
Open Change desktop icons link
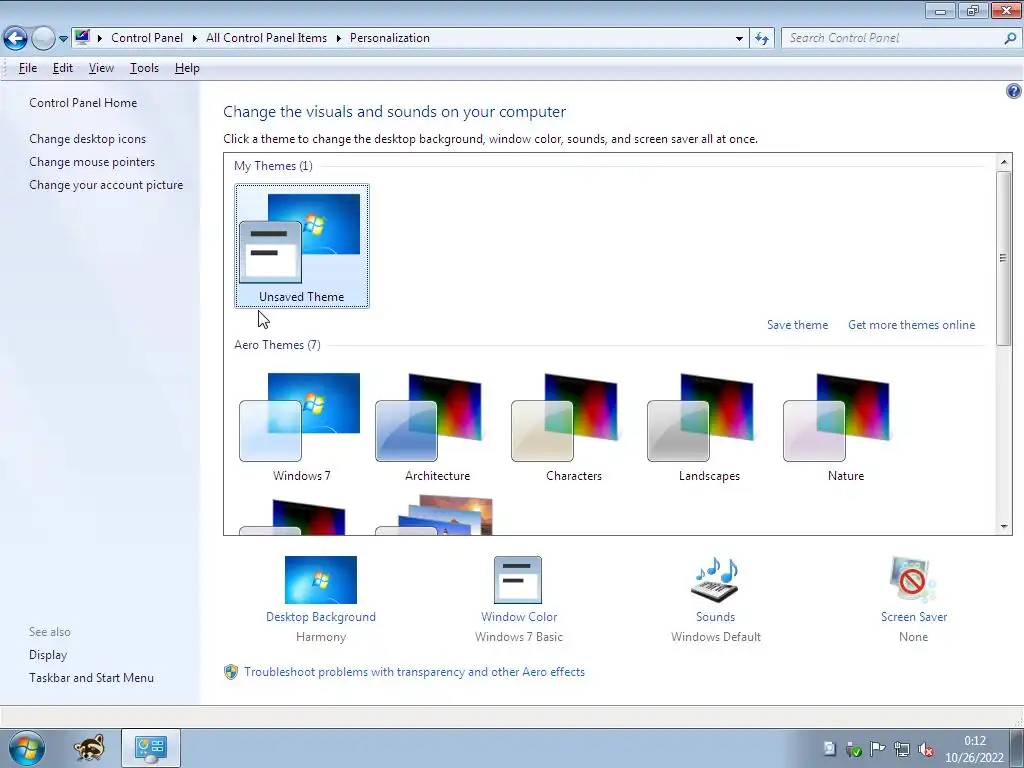[x=88, y=138]
